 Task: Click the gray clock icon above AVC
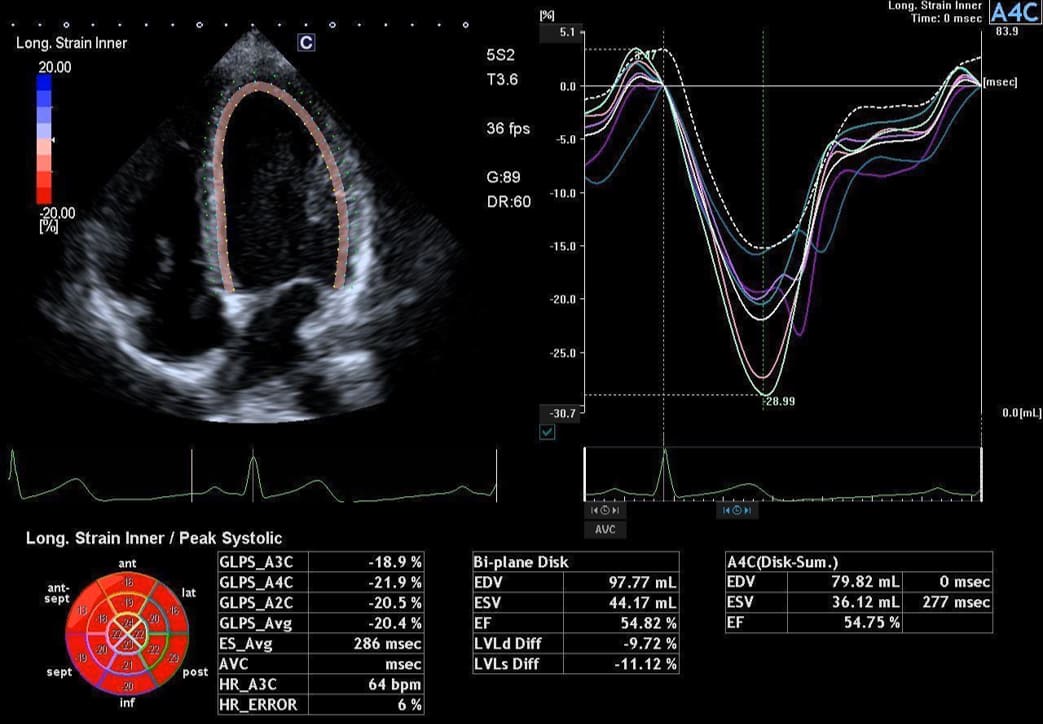click(605, 510)
